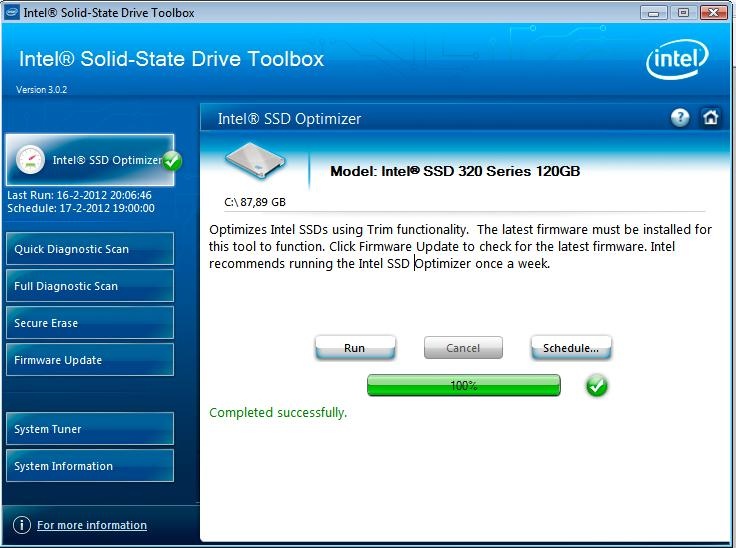Open Quick Diagnostic Scan
This screenshot has height=548, width=736.
[90, 248]
